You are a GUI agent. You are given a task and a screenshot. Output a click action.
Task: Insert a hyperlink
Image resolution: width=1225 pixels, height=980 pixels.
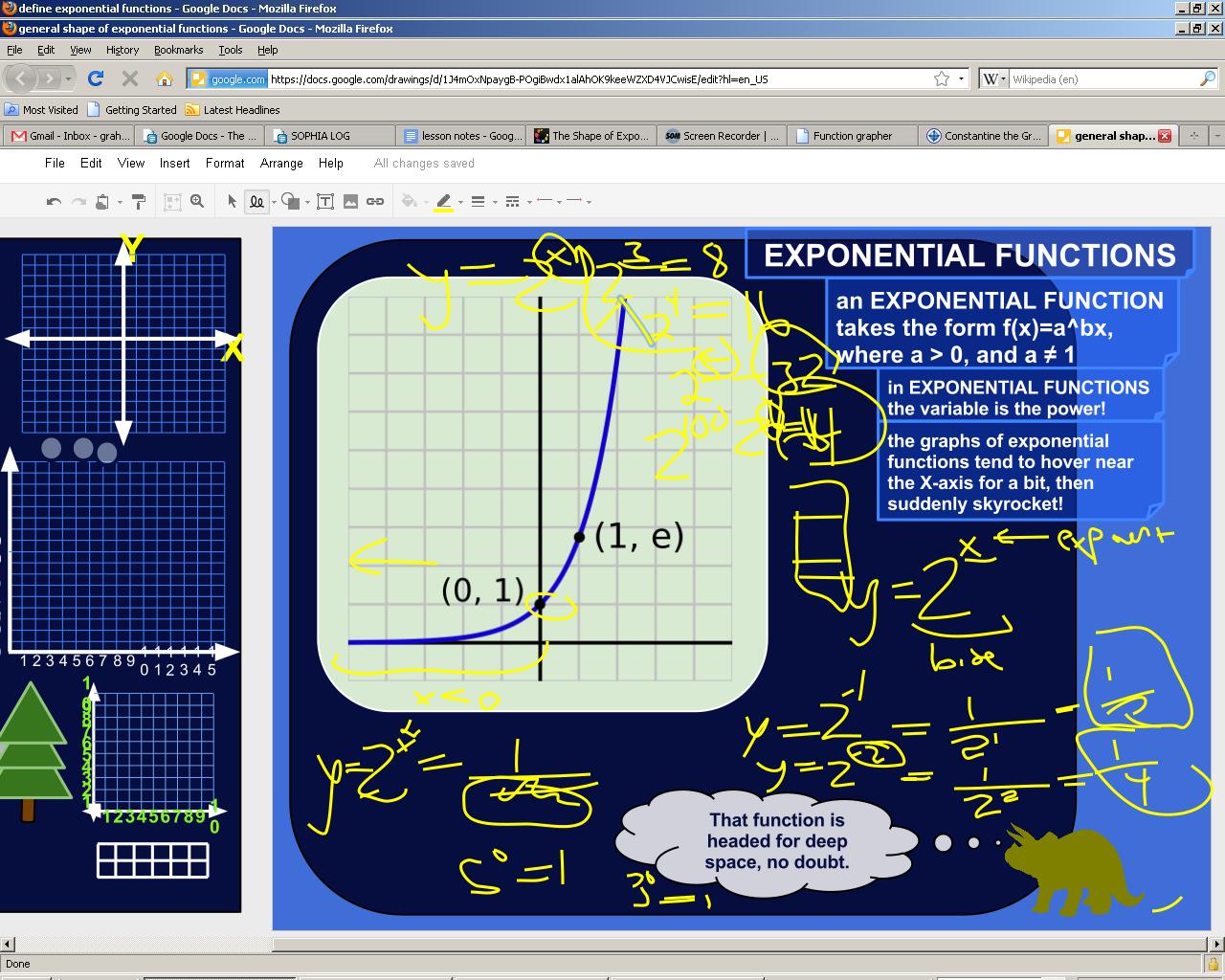(376, 202)
